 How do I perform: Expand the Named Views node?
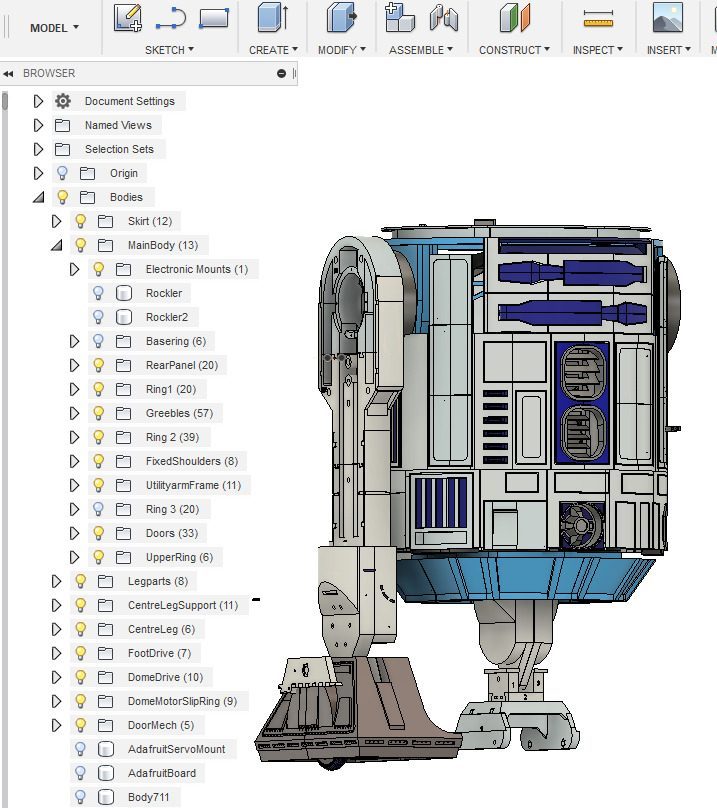pyautogui.click(x=38, y=125)
